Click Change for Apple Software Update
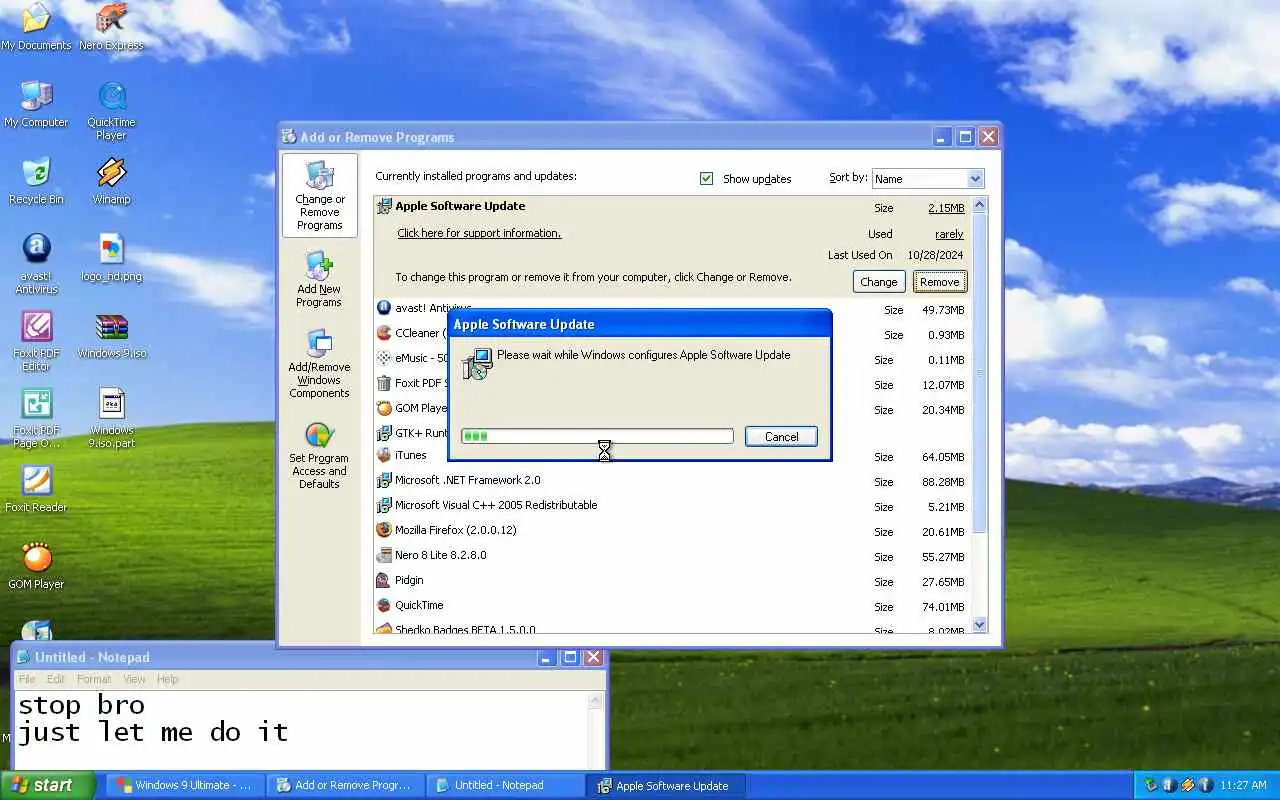The image size is (1280, 800). pos(879,282)
